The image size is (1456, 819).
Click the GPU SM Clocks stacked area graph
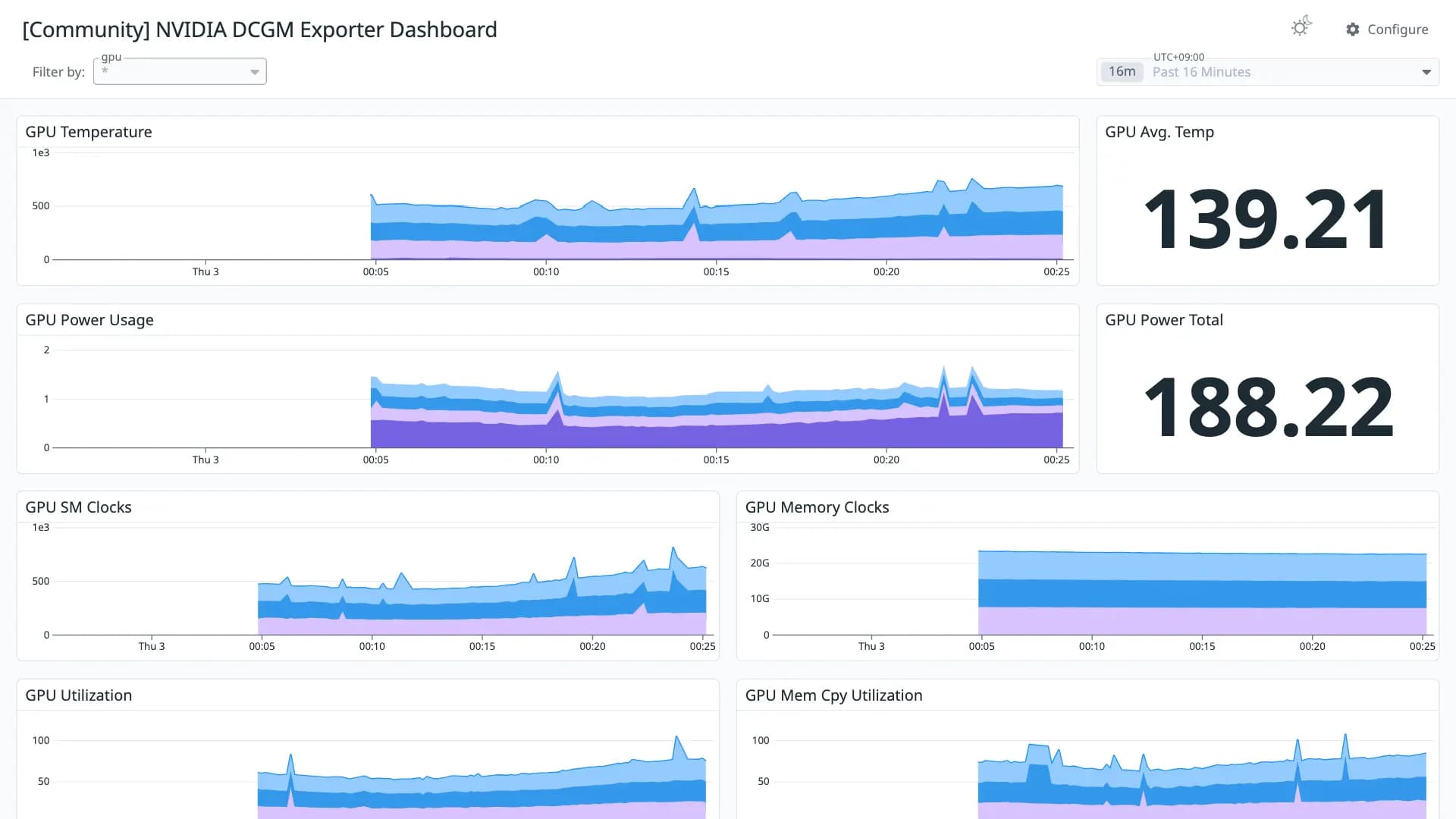(482, 599)
